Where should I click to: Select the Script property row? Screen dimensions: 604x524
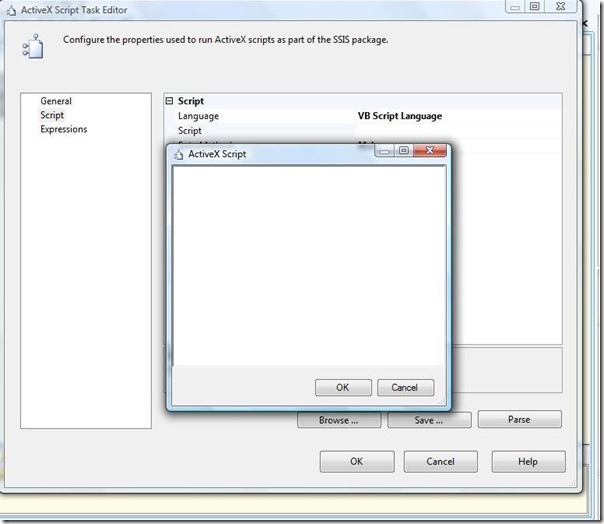pos(363,131)
